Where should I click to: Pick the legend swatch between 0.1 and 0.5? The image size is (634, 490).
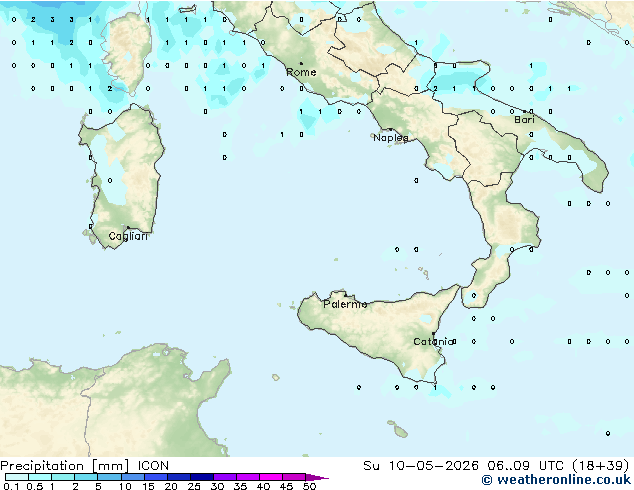(x=17, y=477)
